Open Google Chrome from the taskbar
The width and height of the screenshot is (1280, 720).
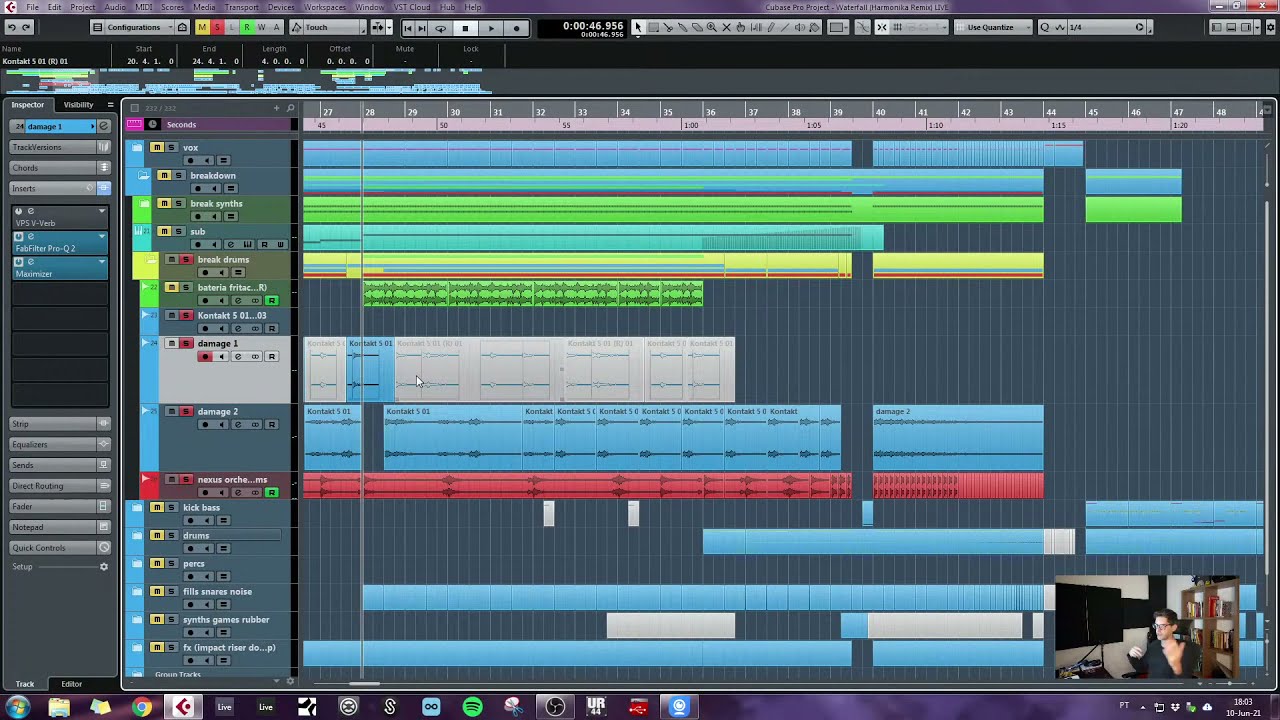tap(142, 707)
